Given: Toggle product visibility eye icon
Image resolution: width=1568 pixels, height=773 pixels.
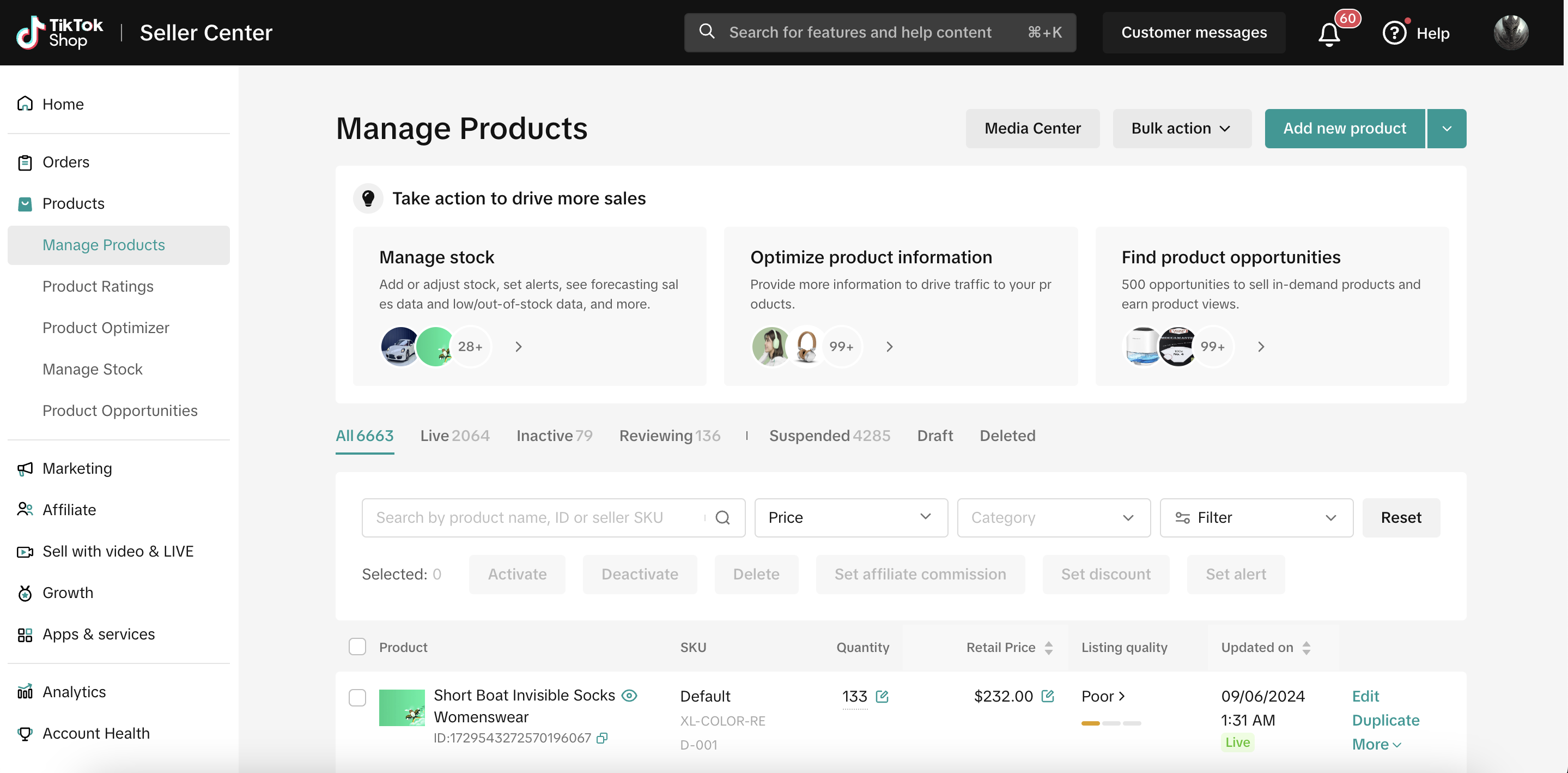Looking at the screenshot, I should pos(629,696).
